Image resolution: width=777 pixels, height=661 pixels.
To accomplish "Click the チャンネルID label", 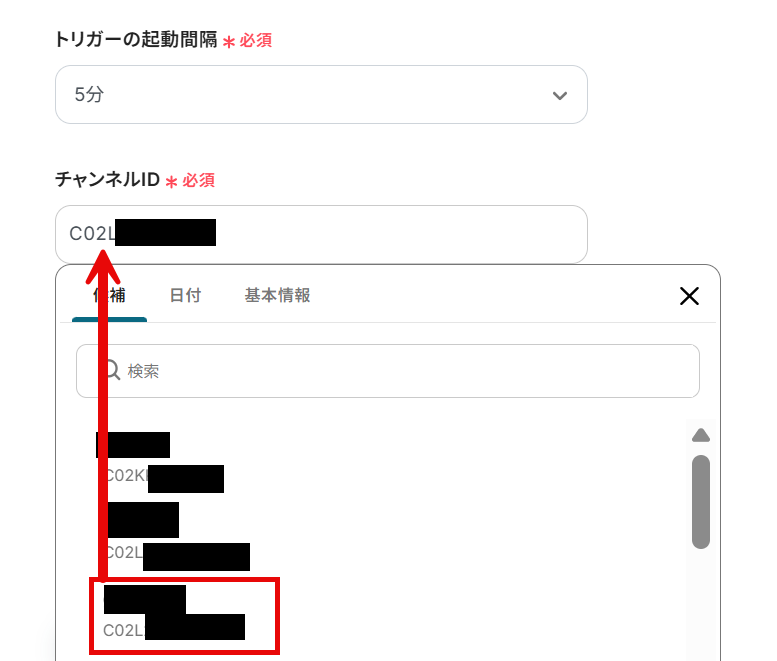I will [108, 179].
